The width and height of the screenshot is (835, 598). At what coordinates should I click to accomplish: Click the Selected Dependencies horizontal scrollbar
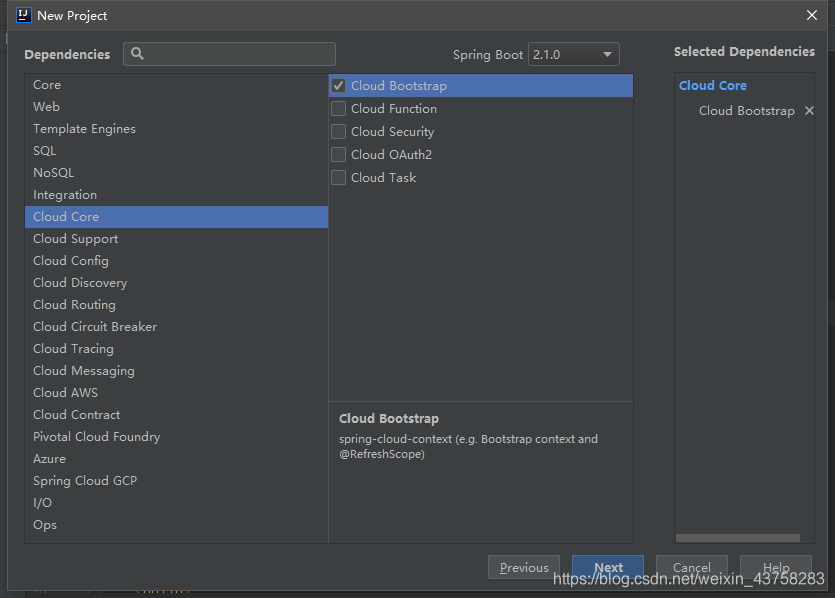point(738,538)
